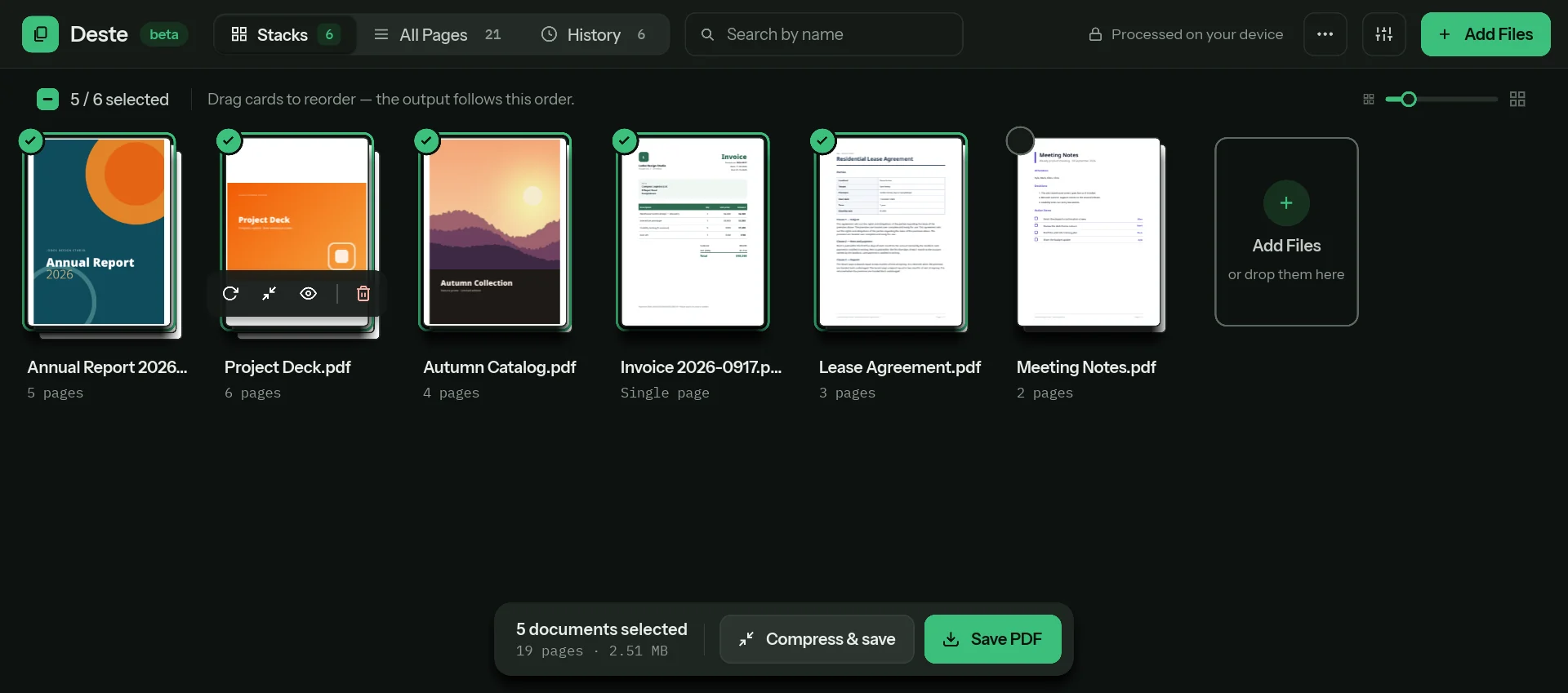Switch to the Stacks tab
The width and height of the screenshot is (1568, 693).
pos(285,34)
